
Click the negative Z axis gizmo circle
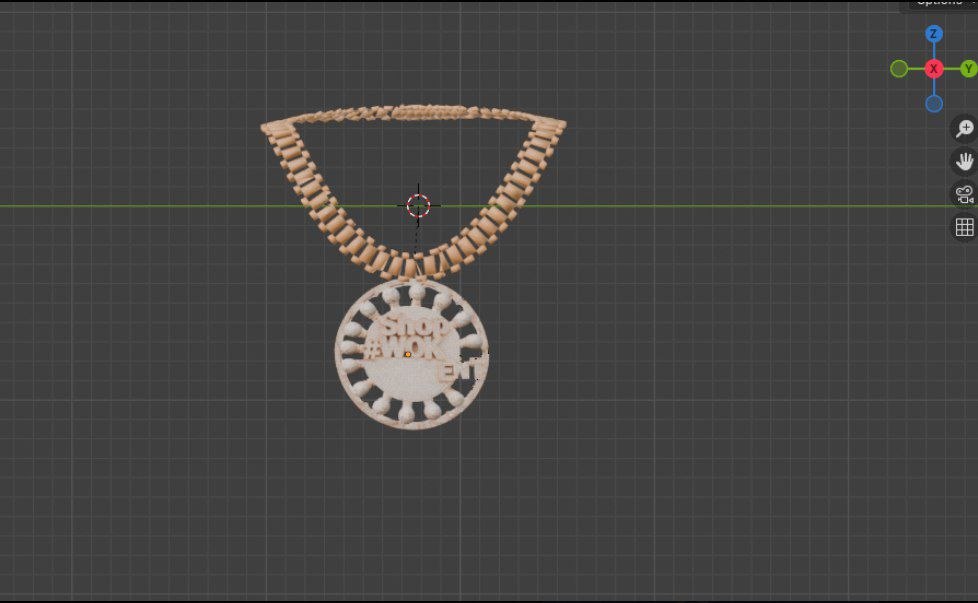pyautogui.click(x=934, y=104)
